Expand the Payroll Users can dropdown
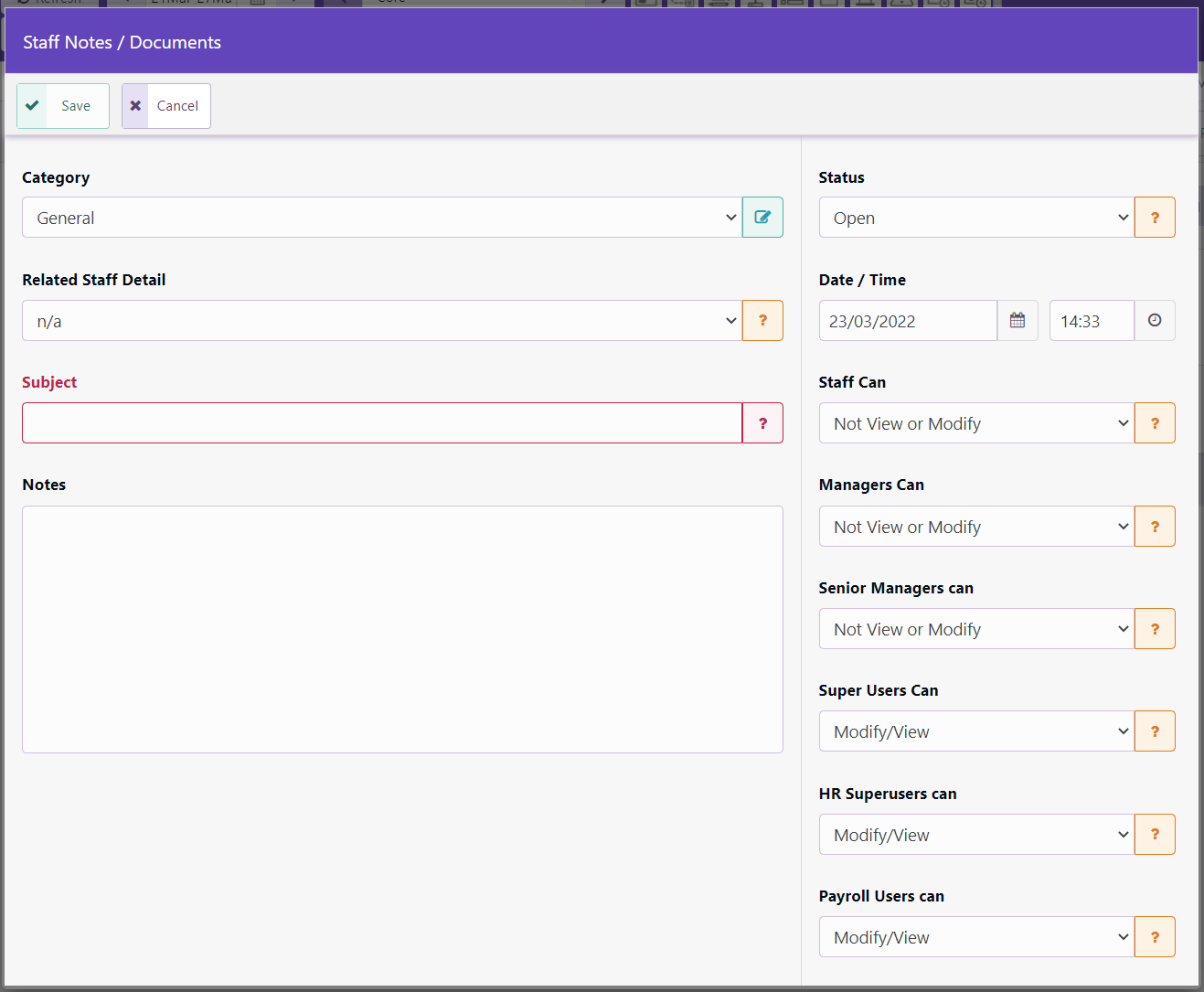The height and width of the screenshot is (992, 1204). point(976,937)
